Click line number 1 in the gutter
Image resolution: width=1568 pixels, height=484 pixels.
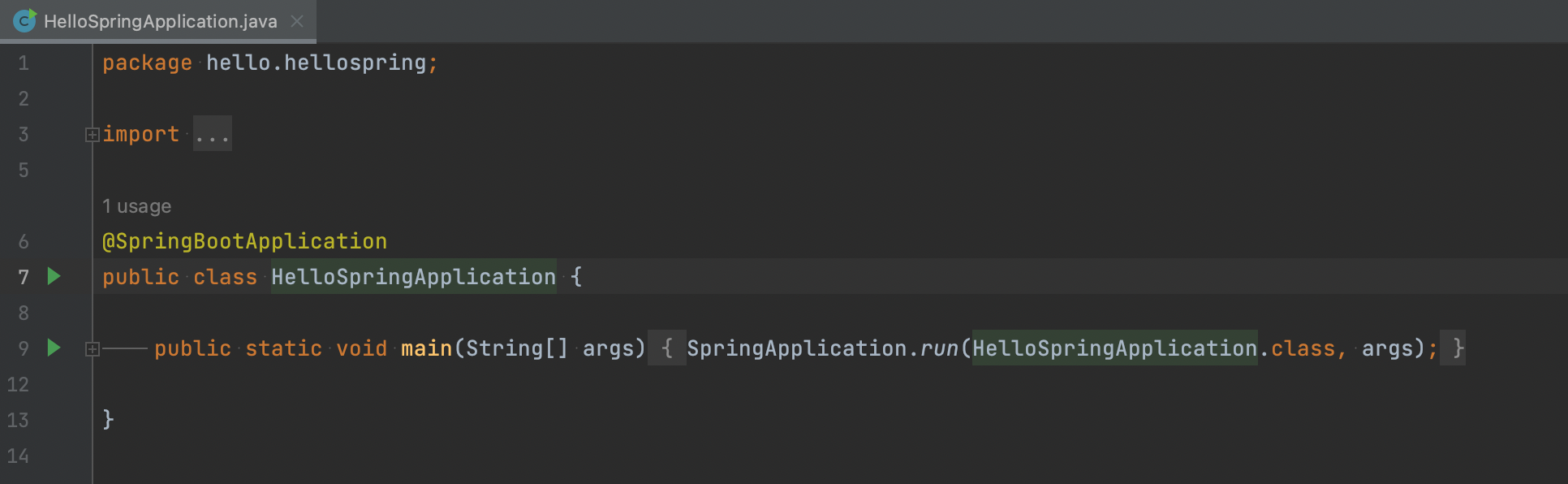(24, 63)
